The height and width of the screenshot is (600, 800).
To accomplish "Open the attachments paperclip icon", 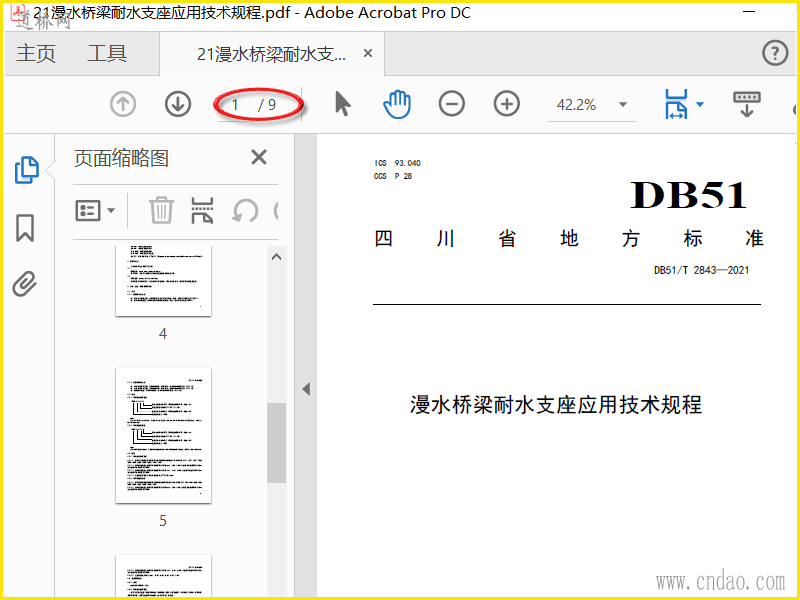I will tap(25, 284).
